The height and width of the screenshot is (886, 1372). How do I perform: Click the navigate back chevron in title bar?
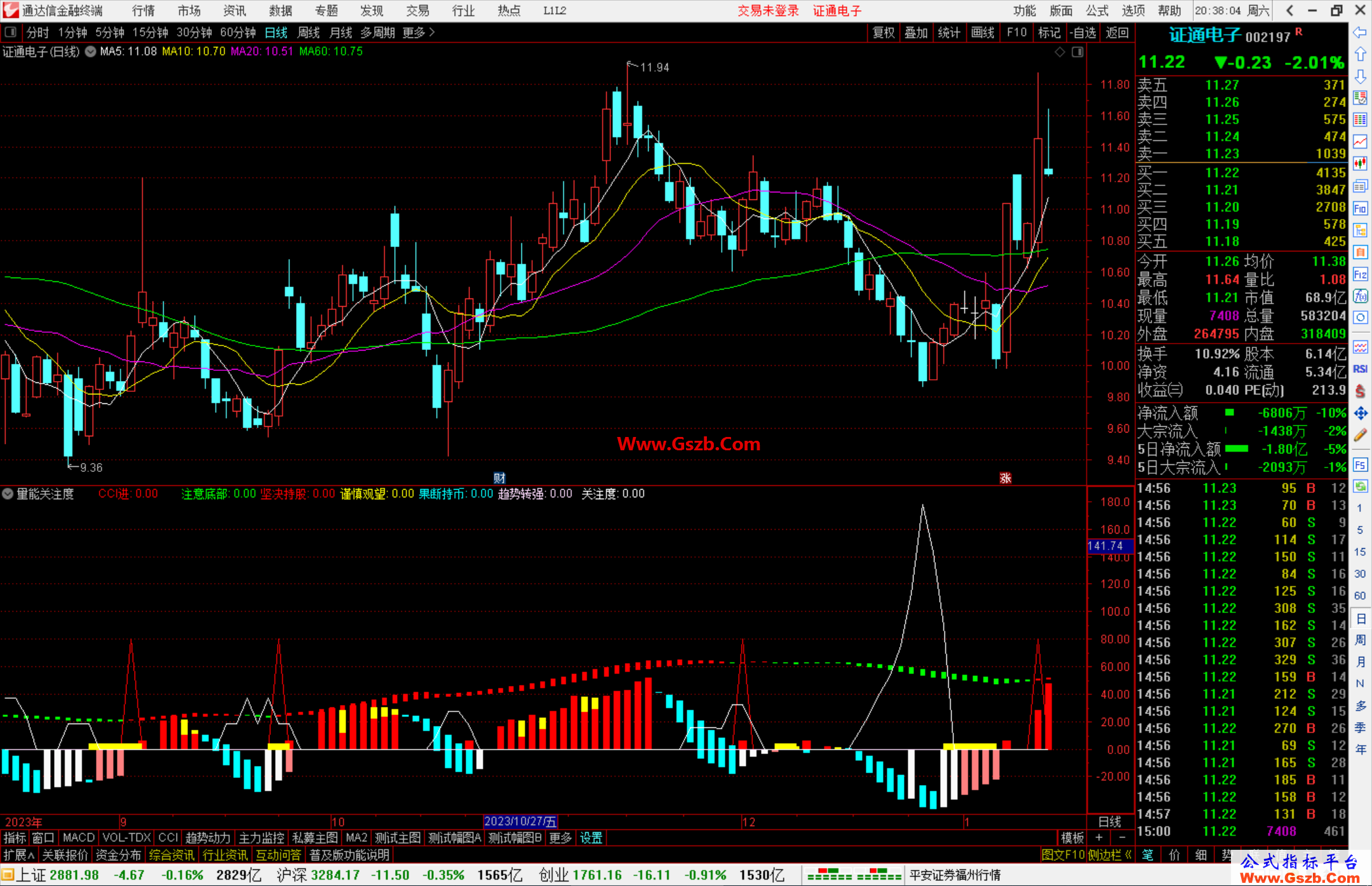coord(1289,11)
